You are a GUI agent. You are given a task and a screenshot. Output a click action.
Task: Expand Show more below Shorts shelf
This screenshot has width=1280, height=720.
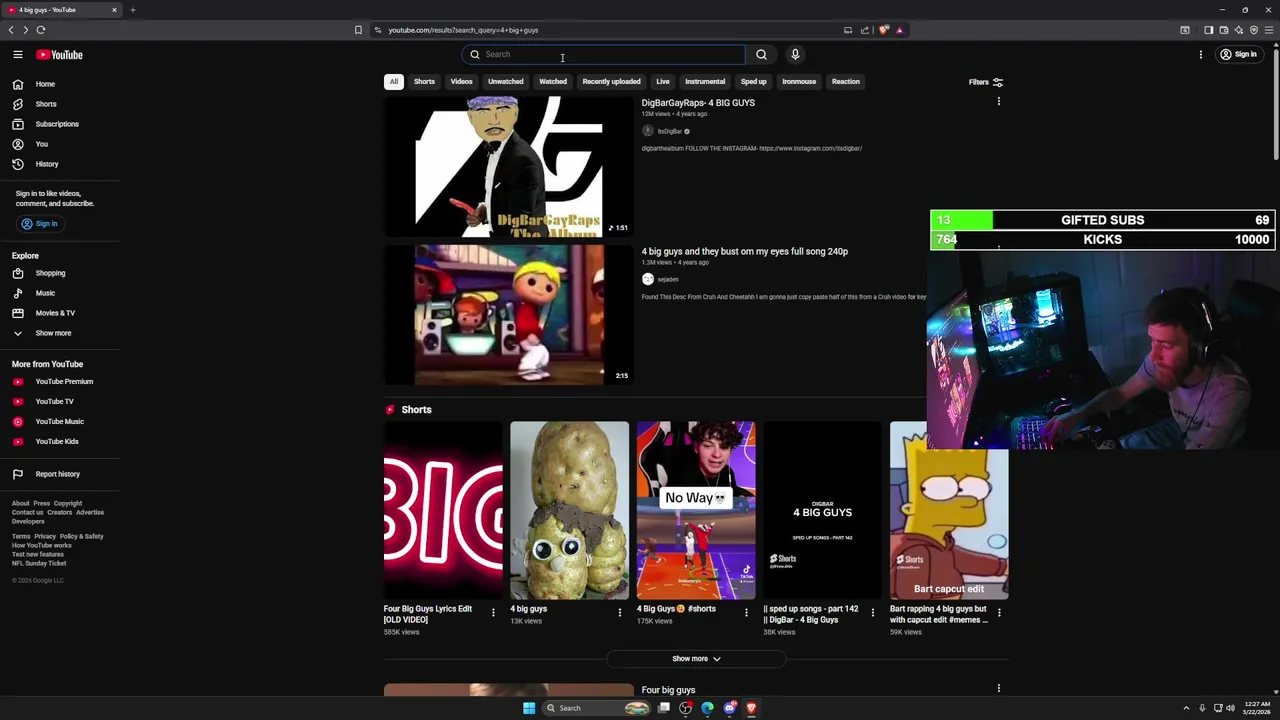pos(696,659)
